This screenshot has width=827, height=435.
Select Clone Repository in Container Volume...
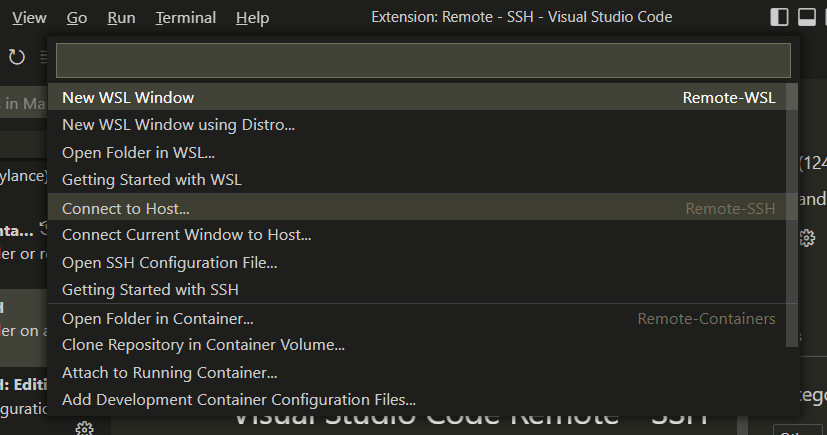pyautogui.click(x=423, y=345)
